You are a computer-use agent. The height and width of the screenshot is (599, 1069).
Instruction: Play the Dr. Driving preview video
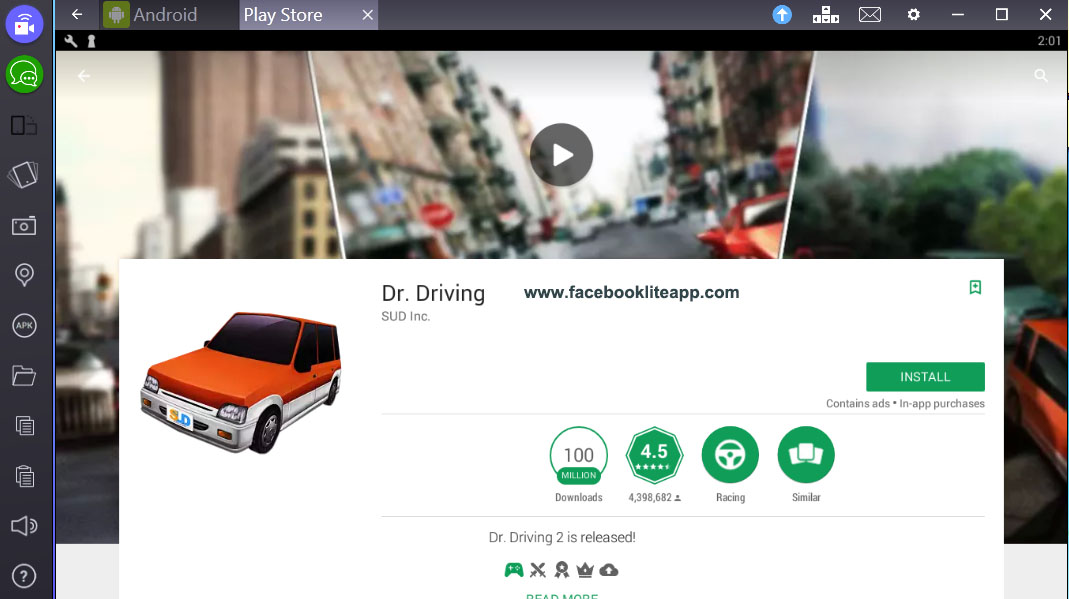coord(562,155)
